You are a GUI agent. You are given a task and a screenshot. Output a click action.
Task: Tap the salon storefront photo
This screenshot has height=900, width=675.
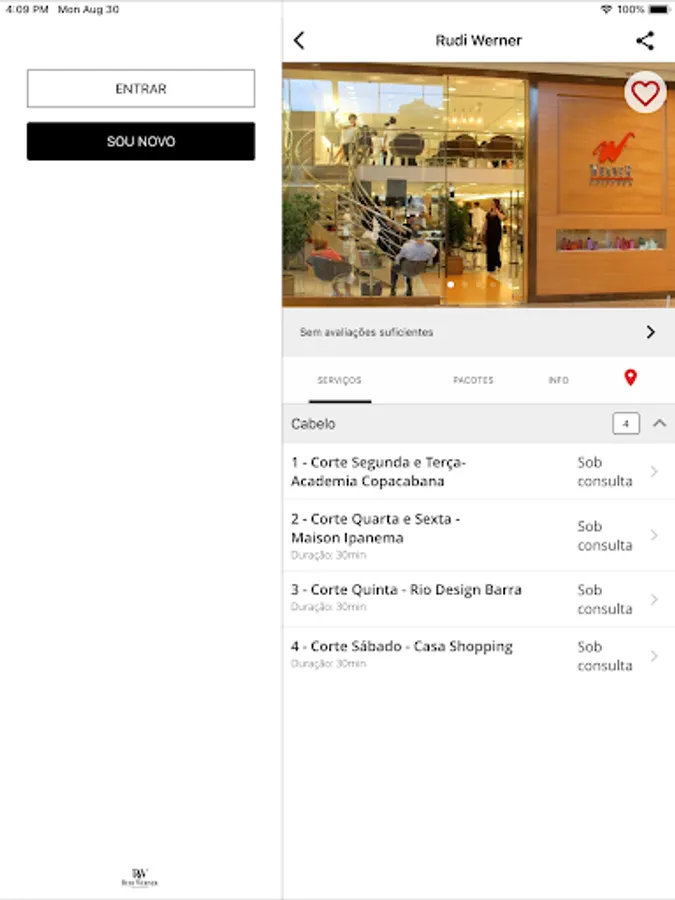479,185
